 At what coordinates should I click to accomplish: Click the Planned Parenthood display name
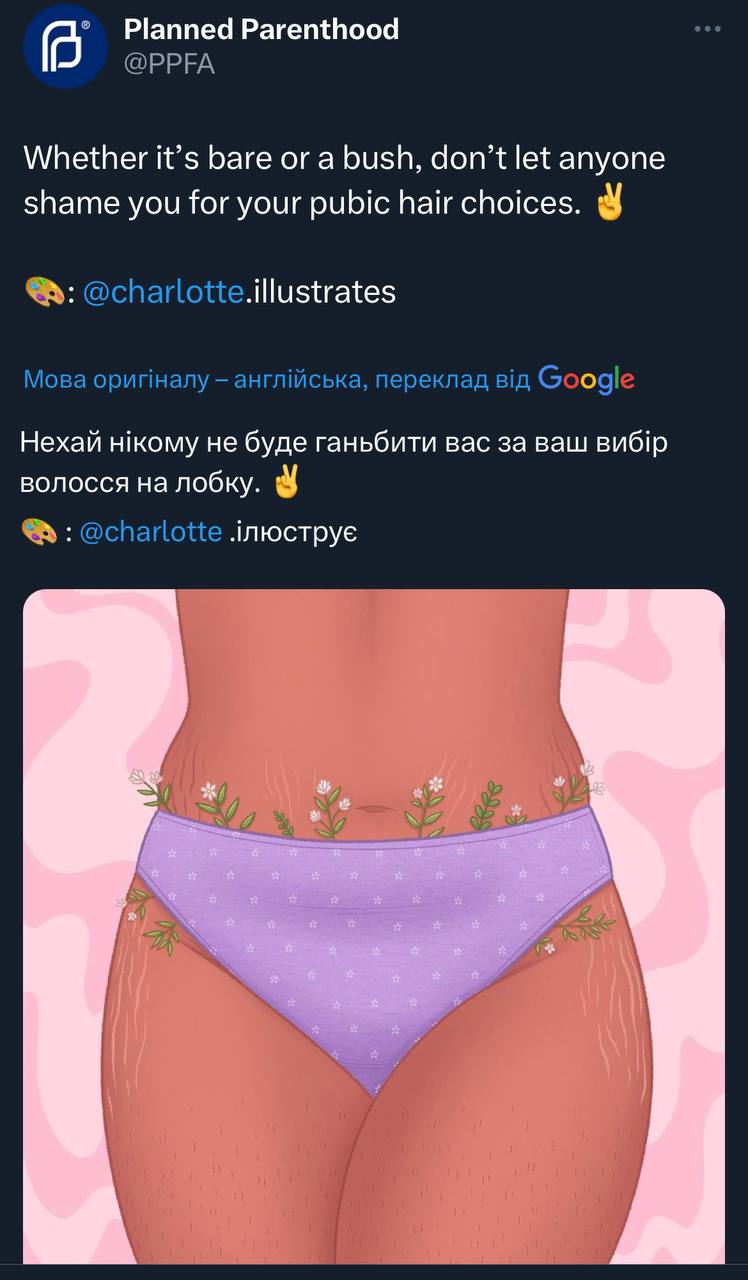pos(261,30)
